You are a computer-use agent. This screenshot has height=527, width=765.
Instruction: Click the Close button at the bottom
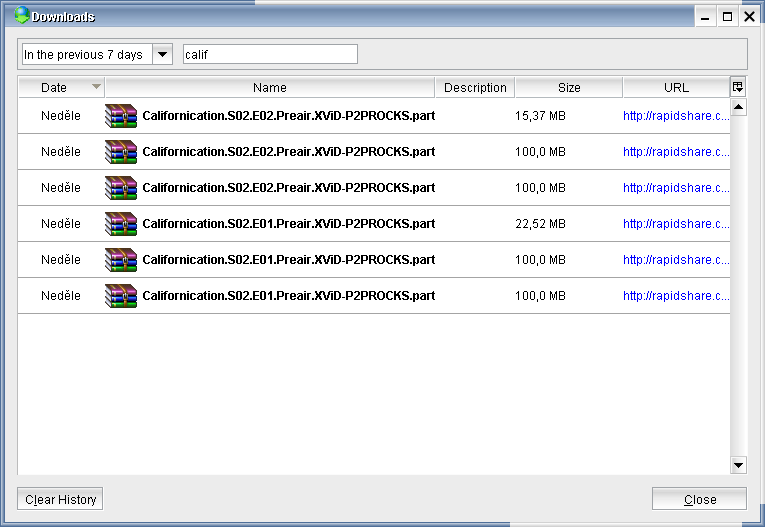click(699, 499)
